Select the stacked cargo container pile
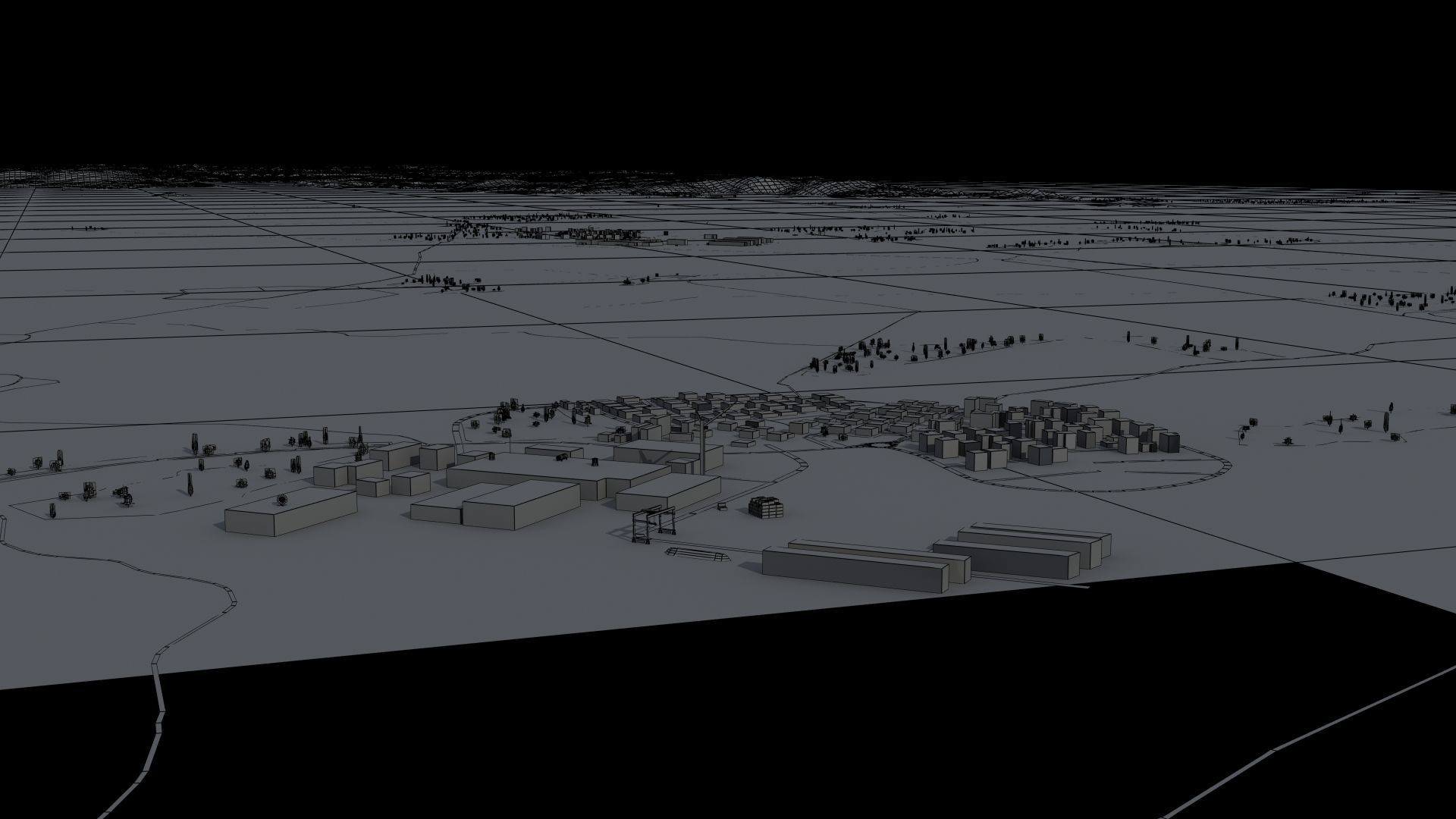 pyautogui.click(x=766, y=507)
